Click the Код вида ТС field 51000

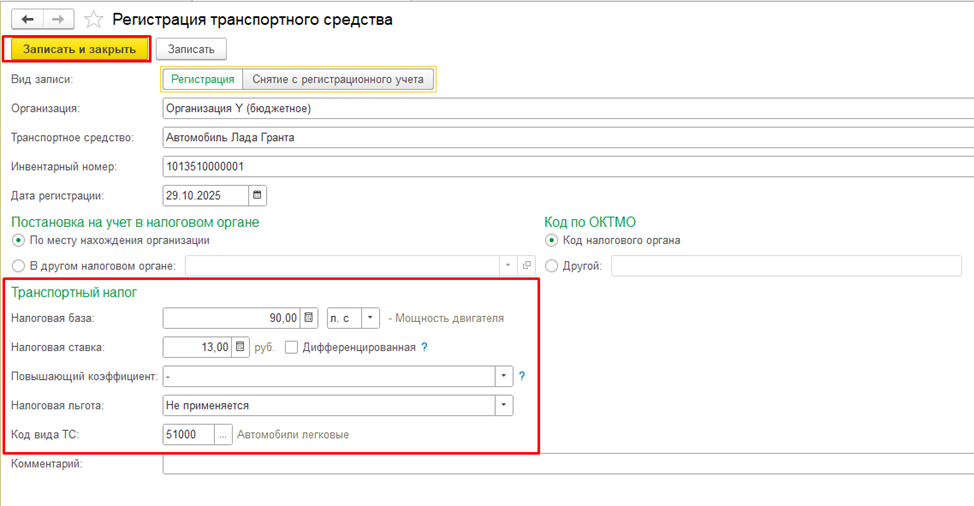click(189, 435)
